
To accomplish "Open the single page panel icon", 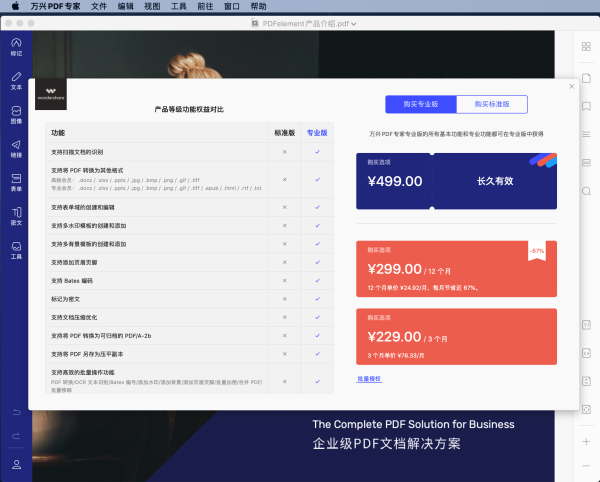I will point(586,78).
